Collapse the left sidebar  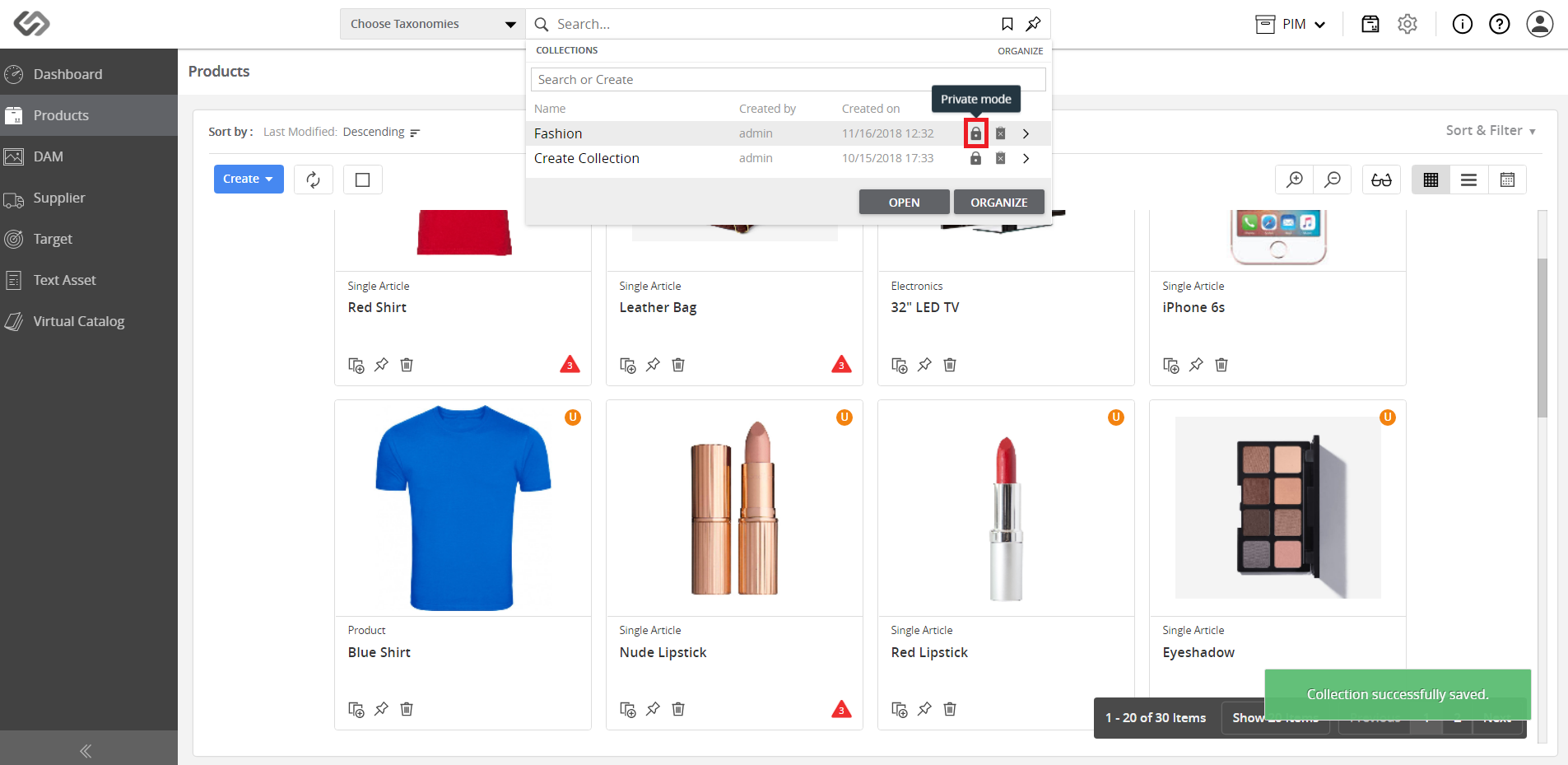(x=86, y=750)
